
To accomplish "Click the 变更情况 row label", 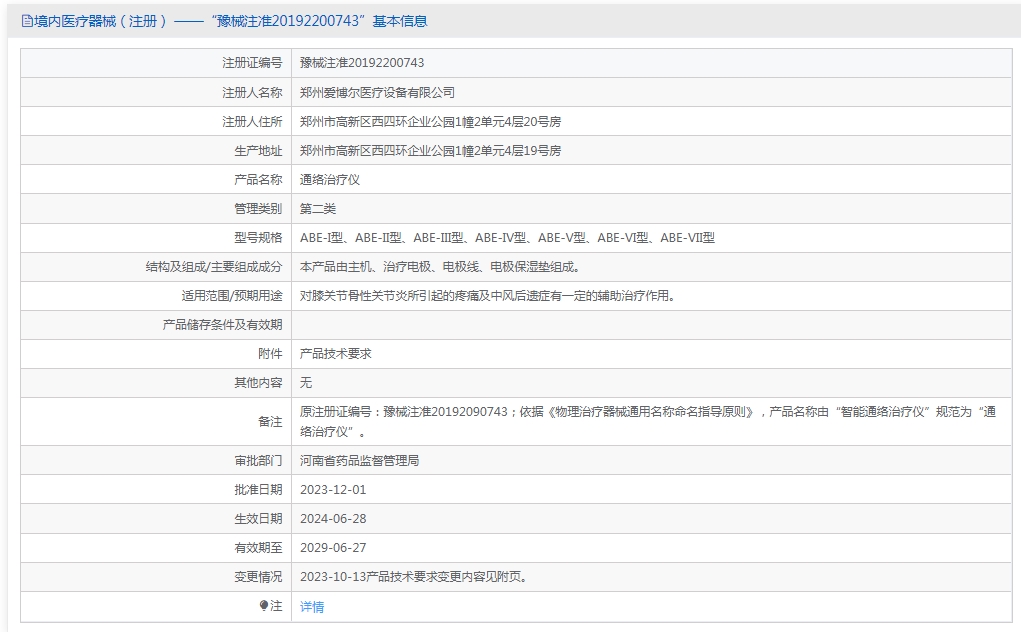I will coord(259,577).
